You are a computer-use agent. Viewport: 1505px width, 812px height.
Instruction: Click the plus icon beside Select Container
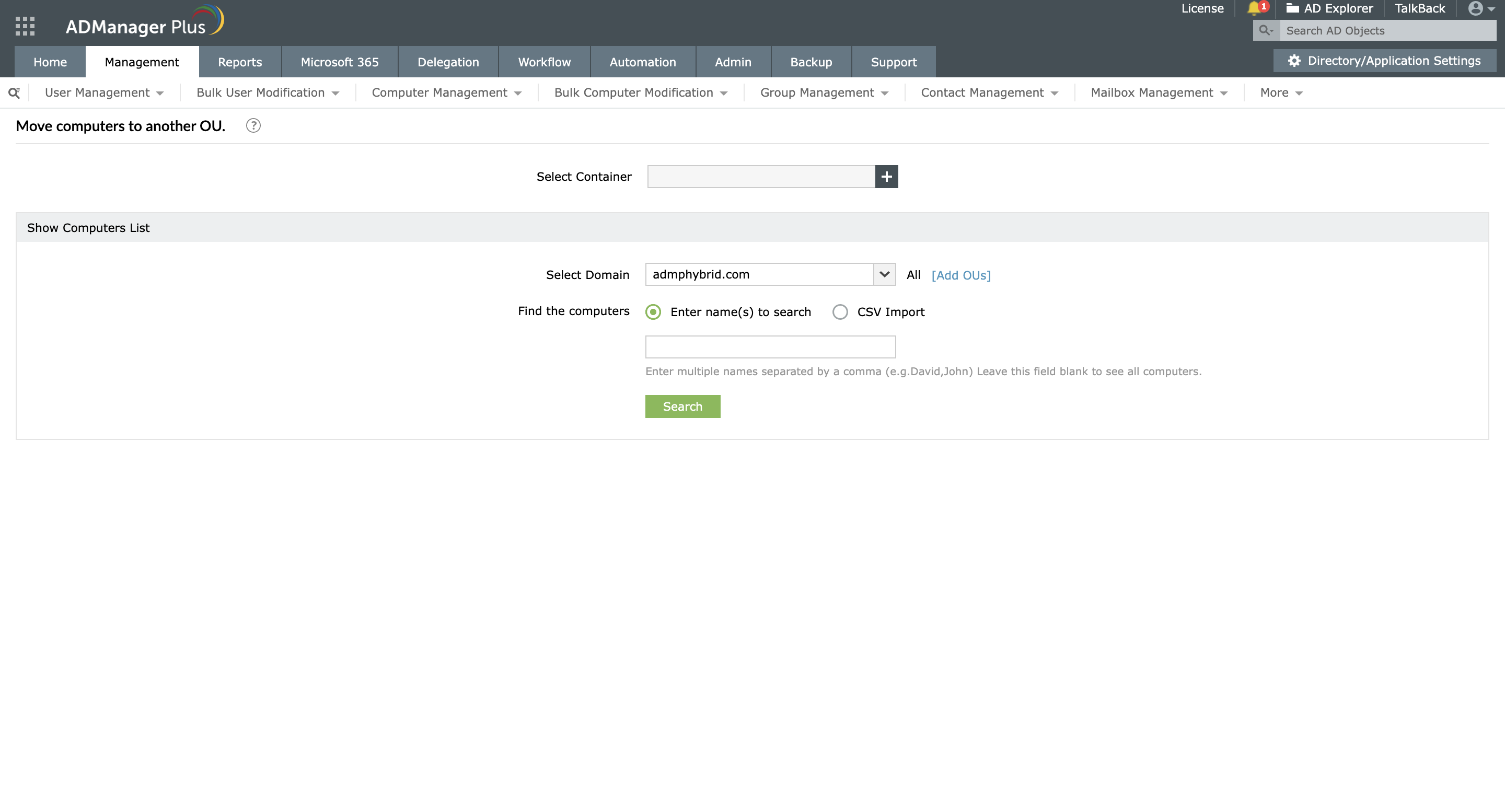point(886,177)
